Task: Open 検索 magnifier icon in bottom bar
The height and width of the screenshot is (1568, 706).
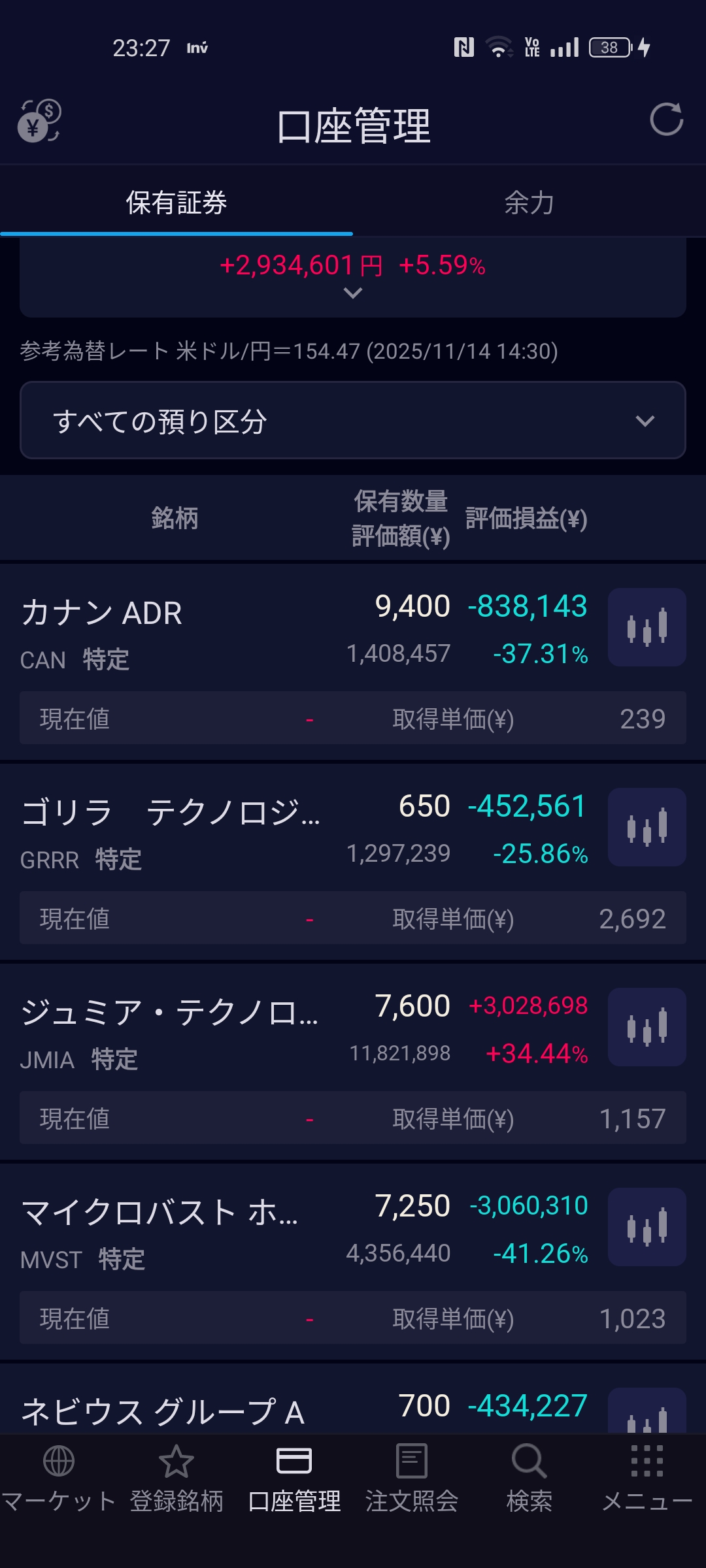Action: pyautogui.click(x=529, y=1461)
